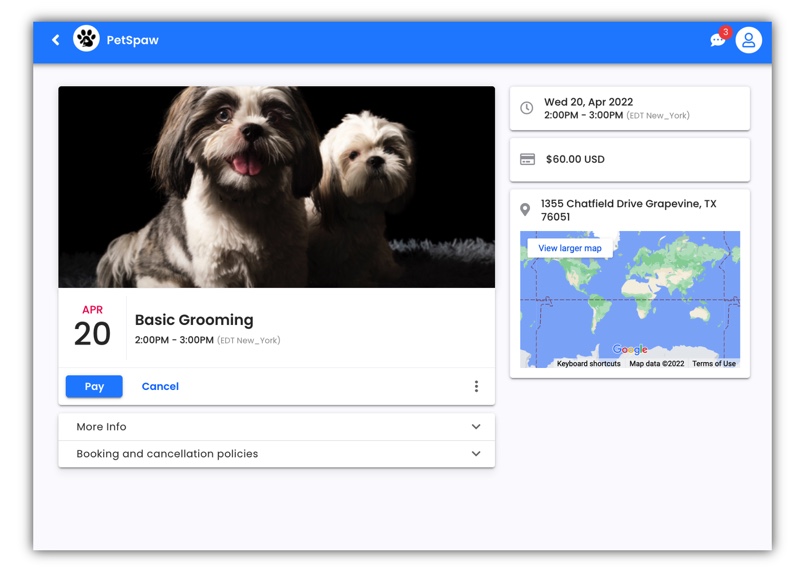Pay for the Basic Grooming appointment
The image size is (806, 577).
click(94, 386)
